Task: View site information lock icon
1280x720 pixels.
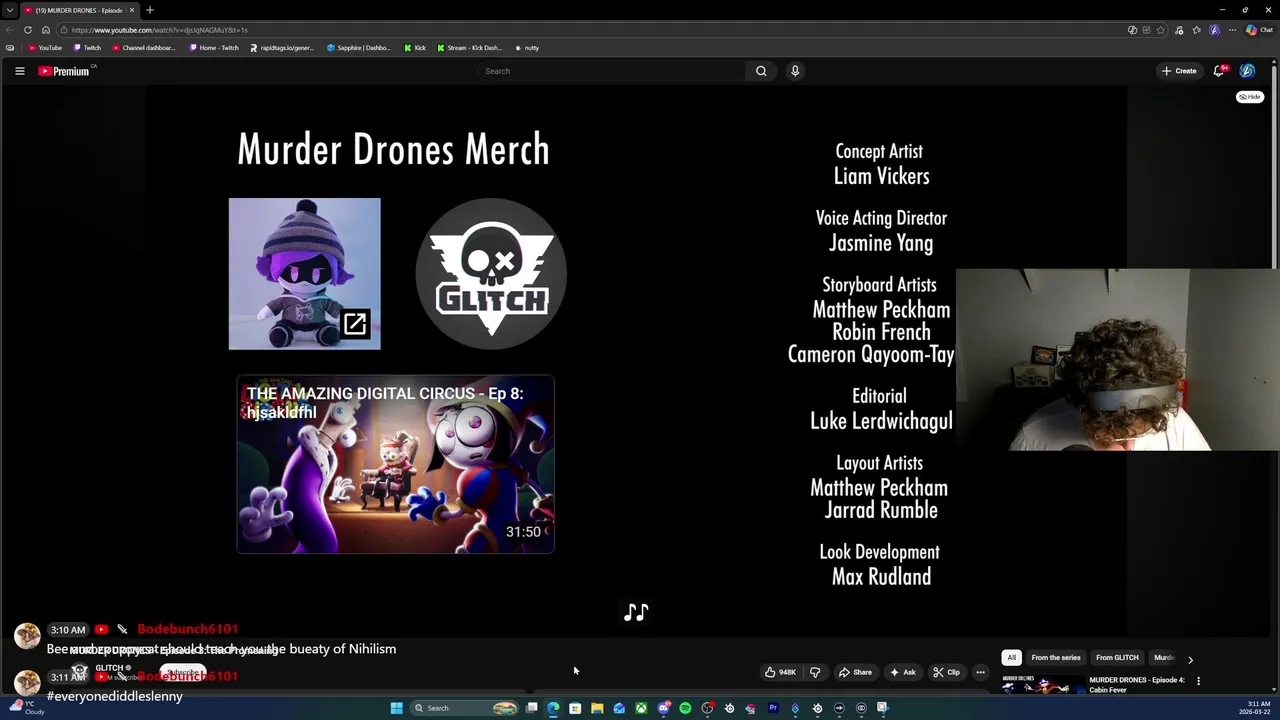Action: pos(63,30)
